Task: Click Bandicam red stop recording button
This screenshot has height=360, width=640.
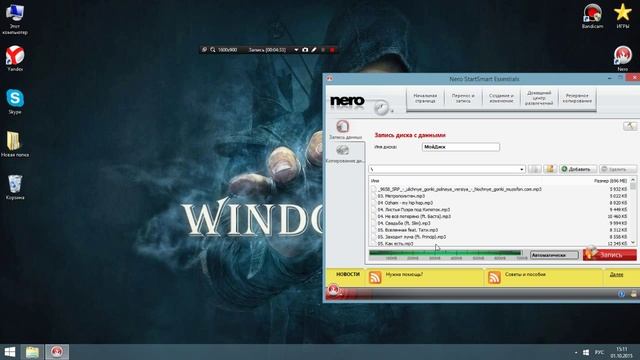Action: point(332,50)
